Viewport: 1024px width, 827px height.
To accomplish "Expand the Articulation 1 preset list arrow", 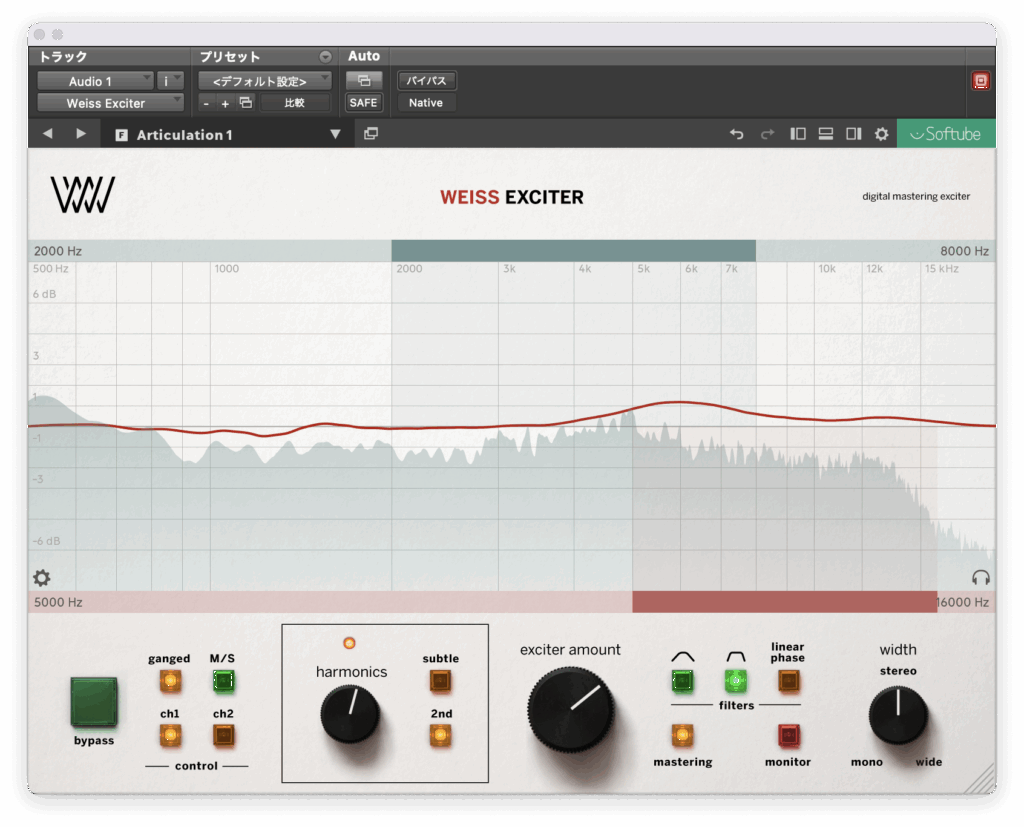I will [x=335, y=135].
